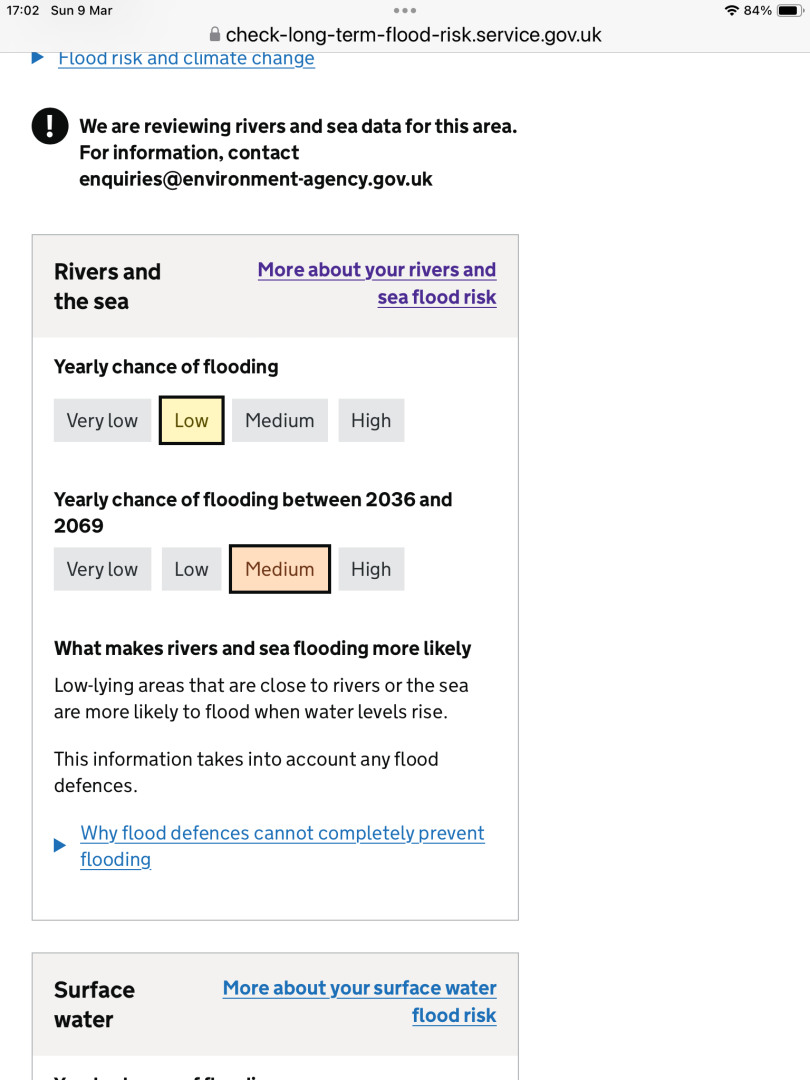
Task: Expand the Why flood defences cannot prevent flooding section
Action: click(x=282, y=845)
